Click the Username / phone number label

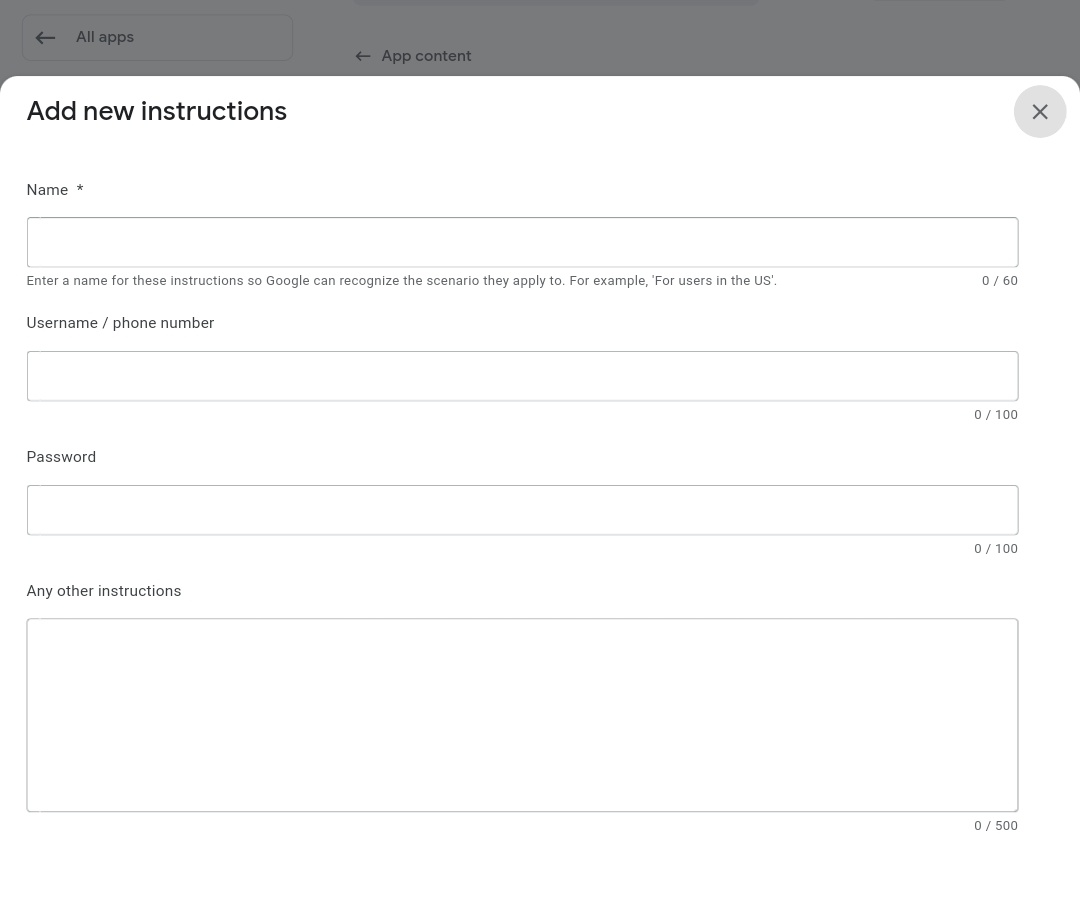coord(120,323)
